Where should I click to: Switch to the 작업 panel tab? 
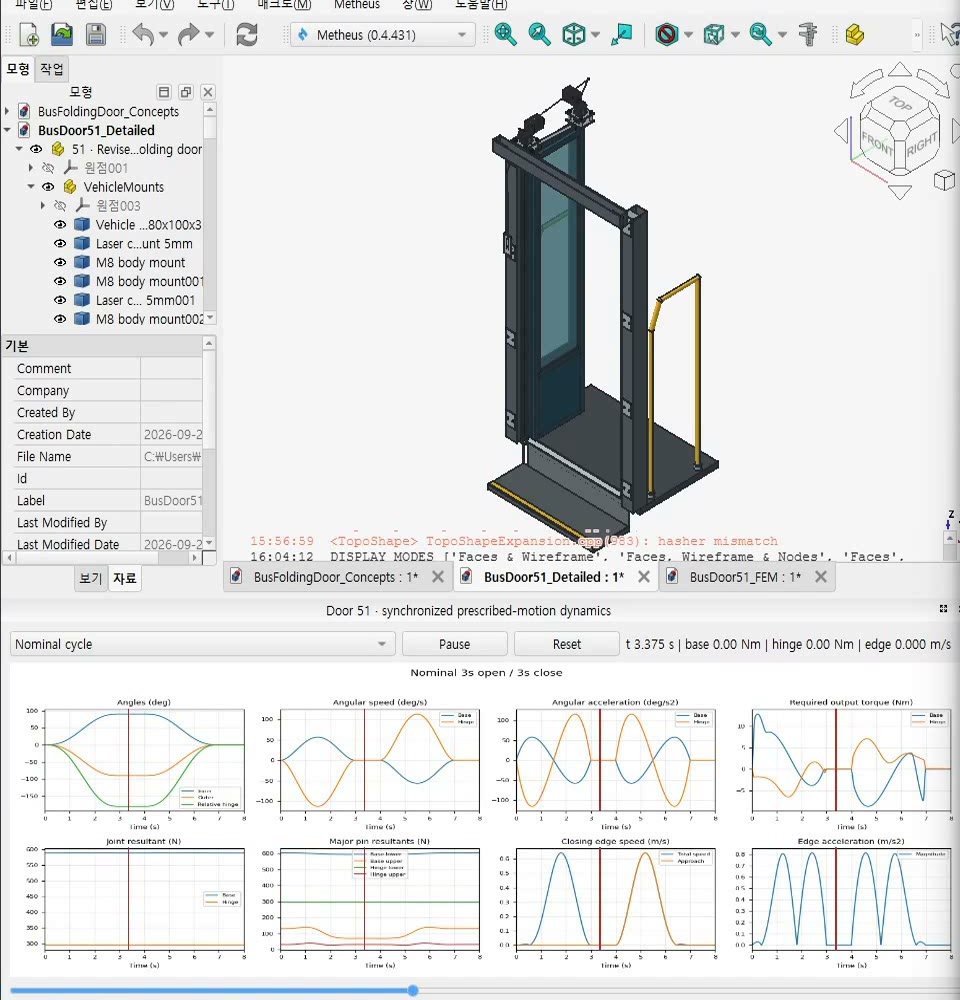click(x=51, y=68)
